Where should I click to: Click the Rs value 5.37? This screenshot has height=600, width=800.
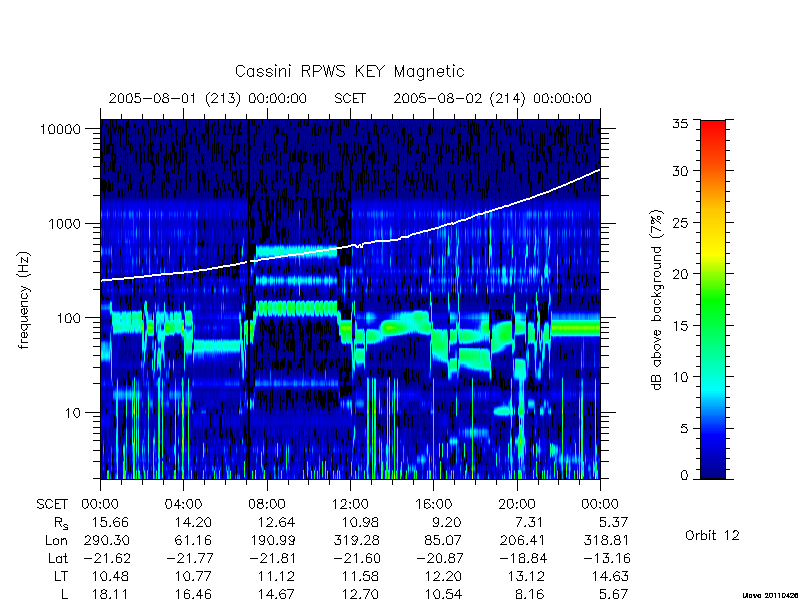click(613, 522)
